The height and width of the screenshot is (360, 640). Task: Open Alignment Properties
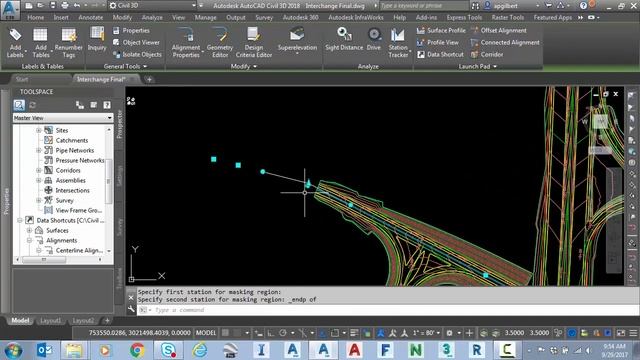(186, 43)
